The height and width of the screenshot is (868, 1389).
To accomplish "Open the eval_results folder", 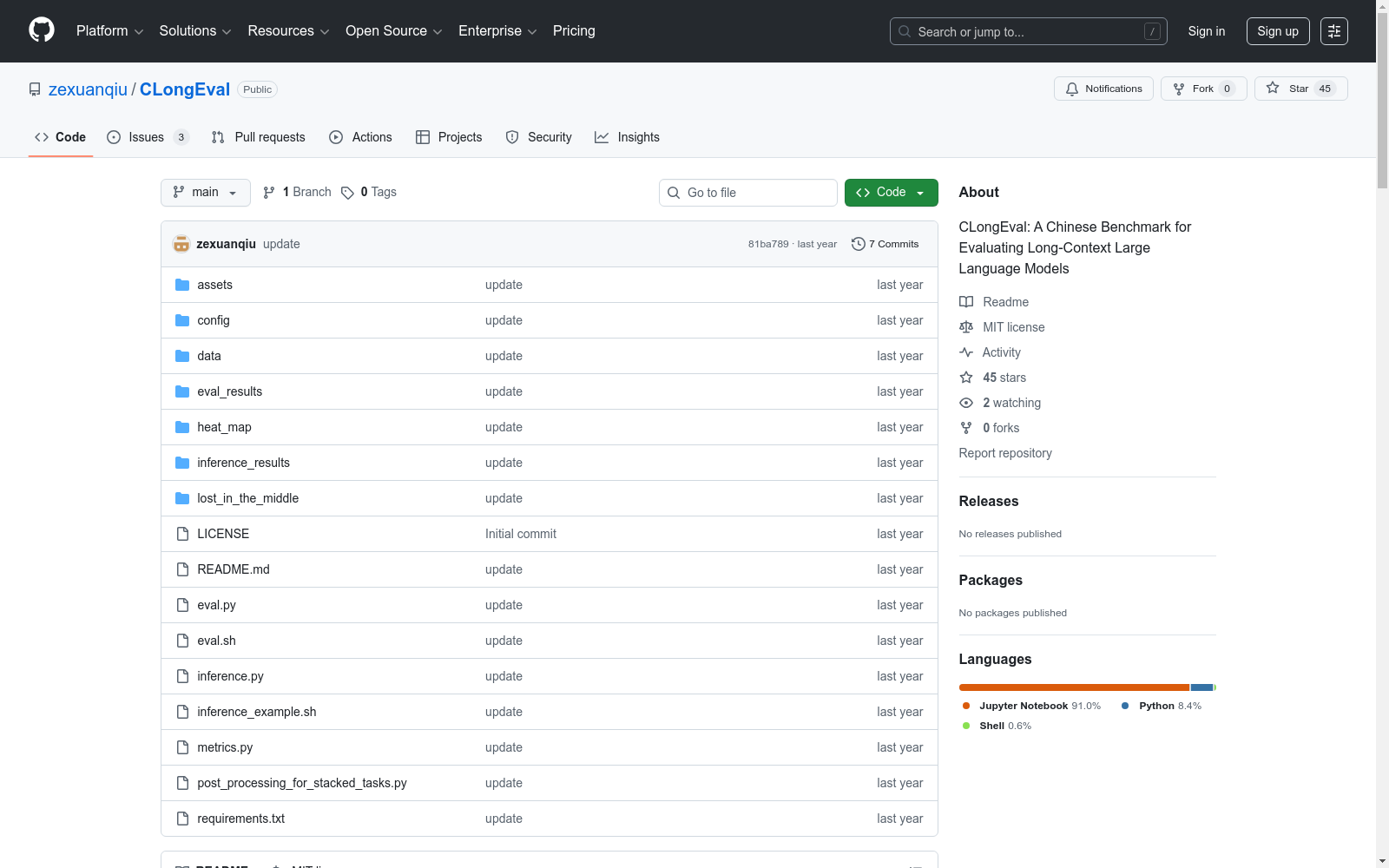I will (x=229, y=391).
